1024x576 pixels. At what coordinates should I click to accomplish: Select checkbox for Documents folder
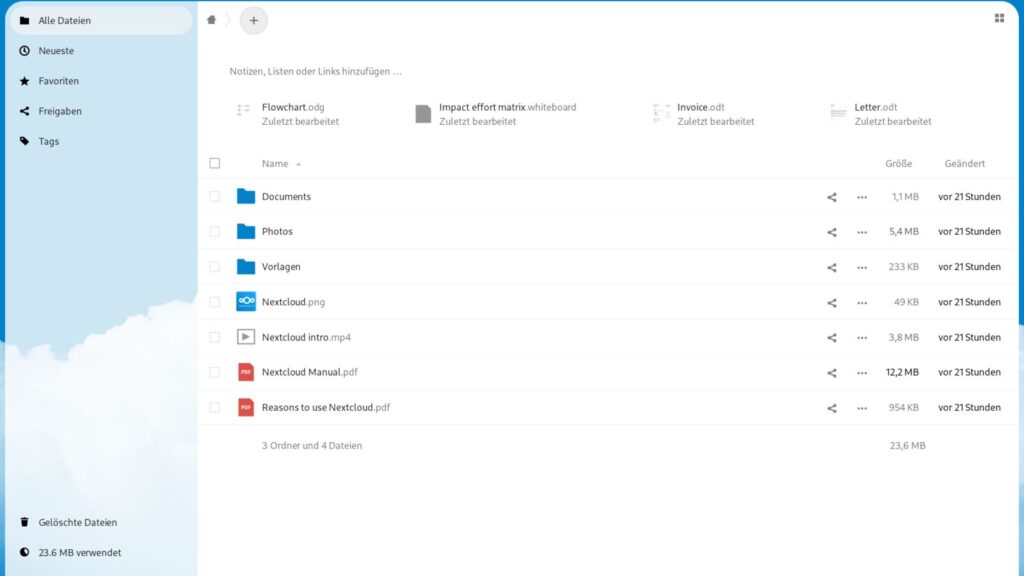pos(215,197)
